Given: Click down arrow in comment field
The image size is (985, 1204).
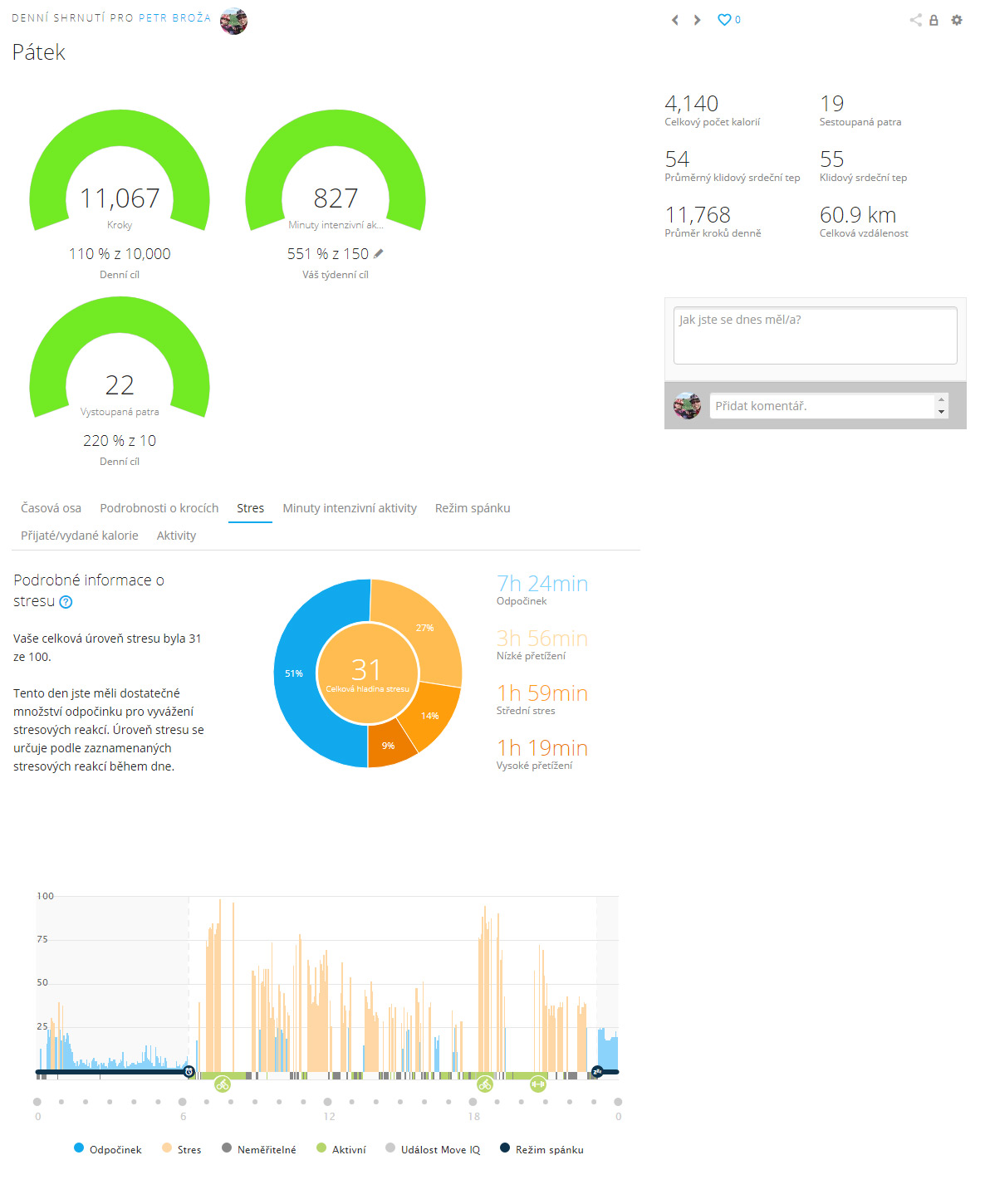Looking at the screenshot, I should pyautogui.click(x=941, y=412).
